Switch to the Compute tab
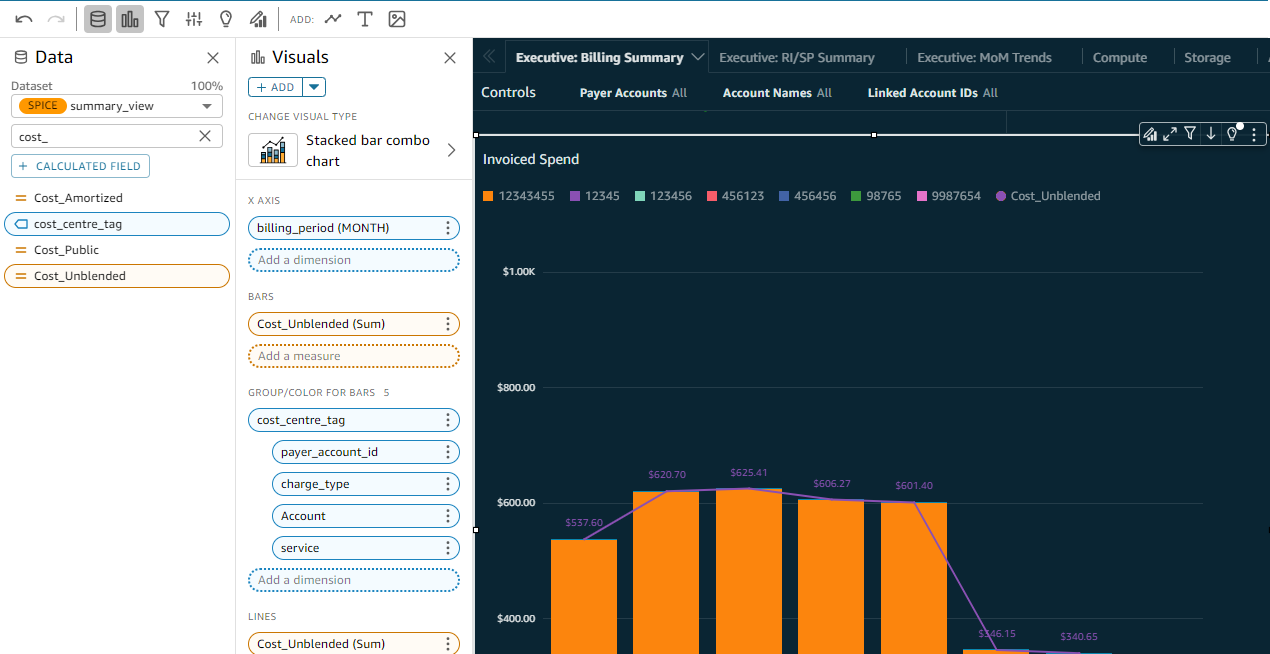This screenshot has width=1270, height=654. pyautogui.click(x=1120, y=57)
